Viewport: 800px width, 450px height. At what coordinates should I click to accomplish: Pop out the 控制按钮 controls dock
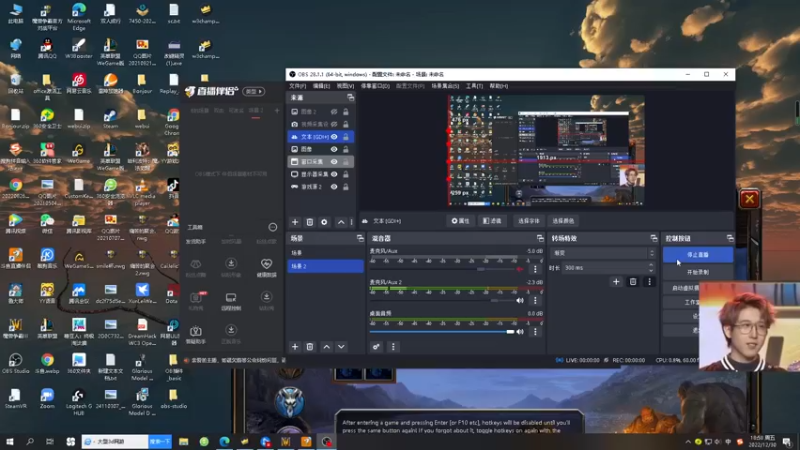pos(730,238)
